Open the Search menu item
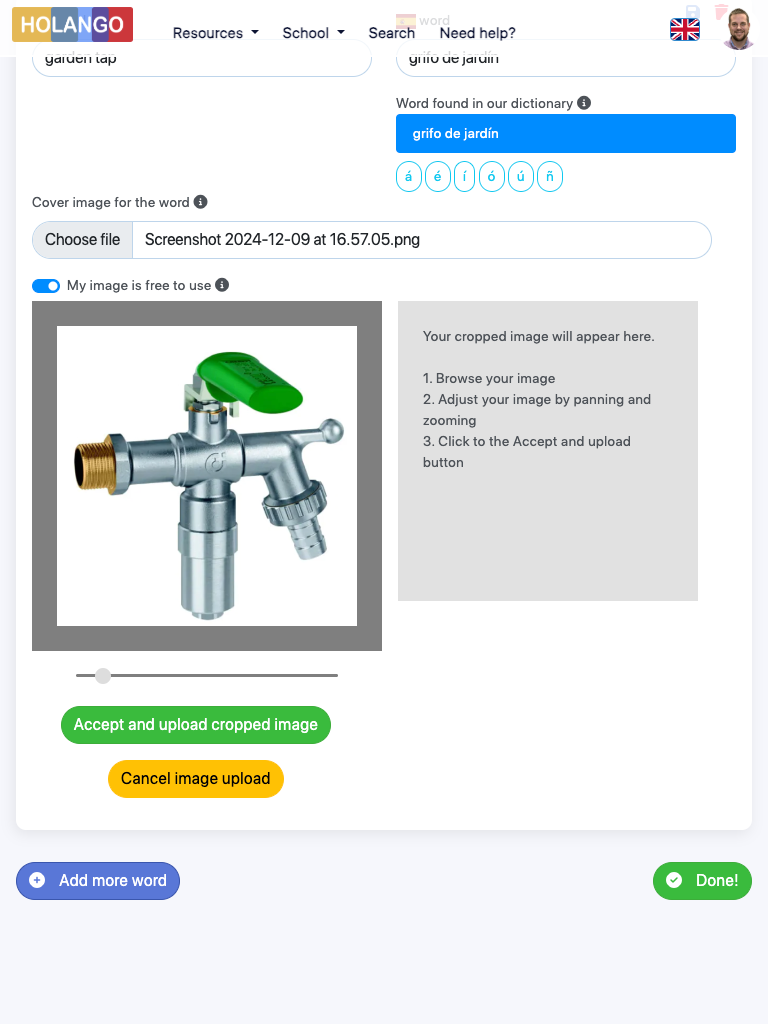Viewport: 768px width, 1024px height. [392, 33]
